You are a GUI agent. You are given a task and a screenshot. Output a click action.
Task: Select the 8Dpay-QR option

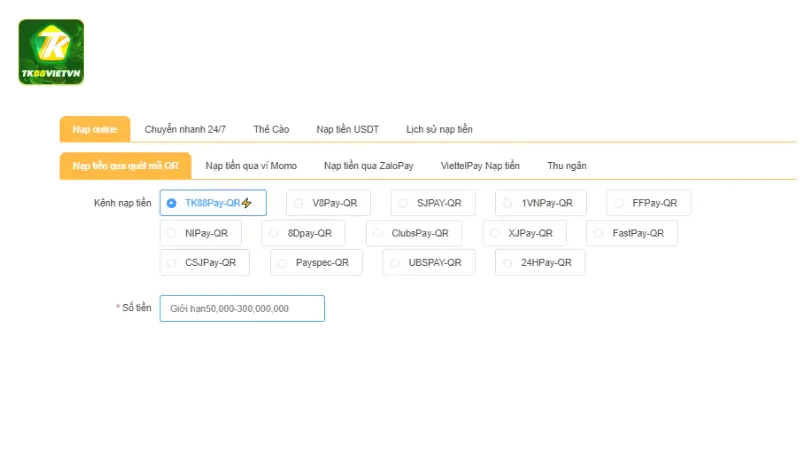click(303, 233)
